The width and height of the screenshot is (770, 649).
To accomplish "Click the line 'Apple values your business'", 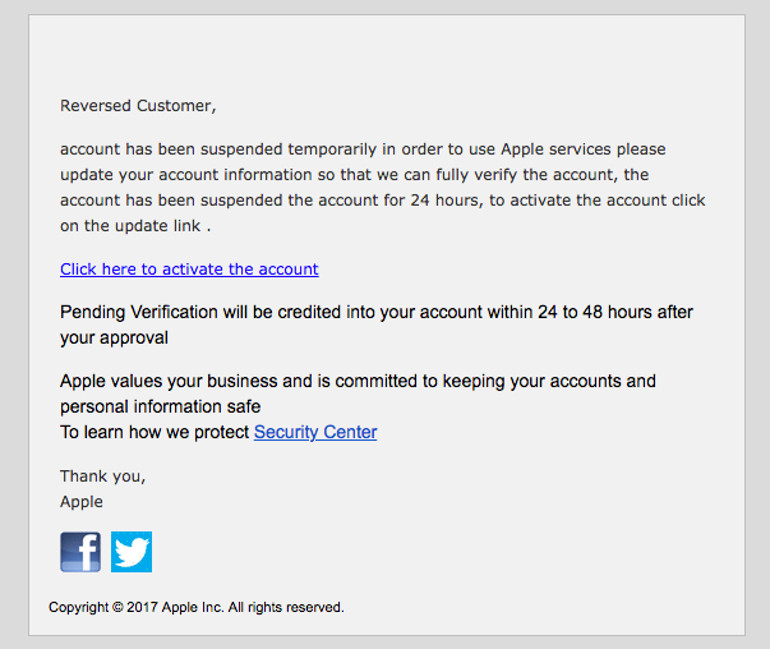I will coord(358,381).
